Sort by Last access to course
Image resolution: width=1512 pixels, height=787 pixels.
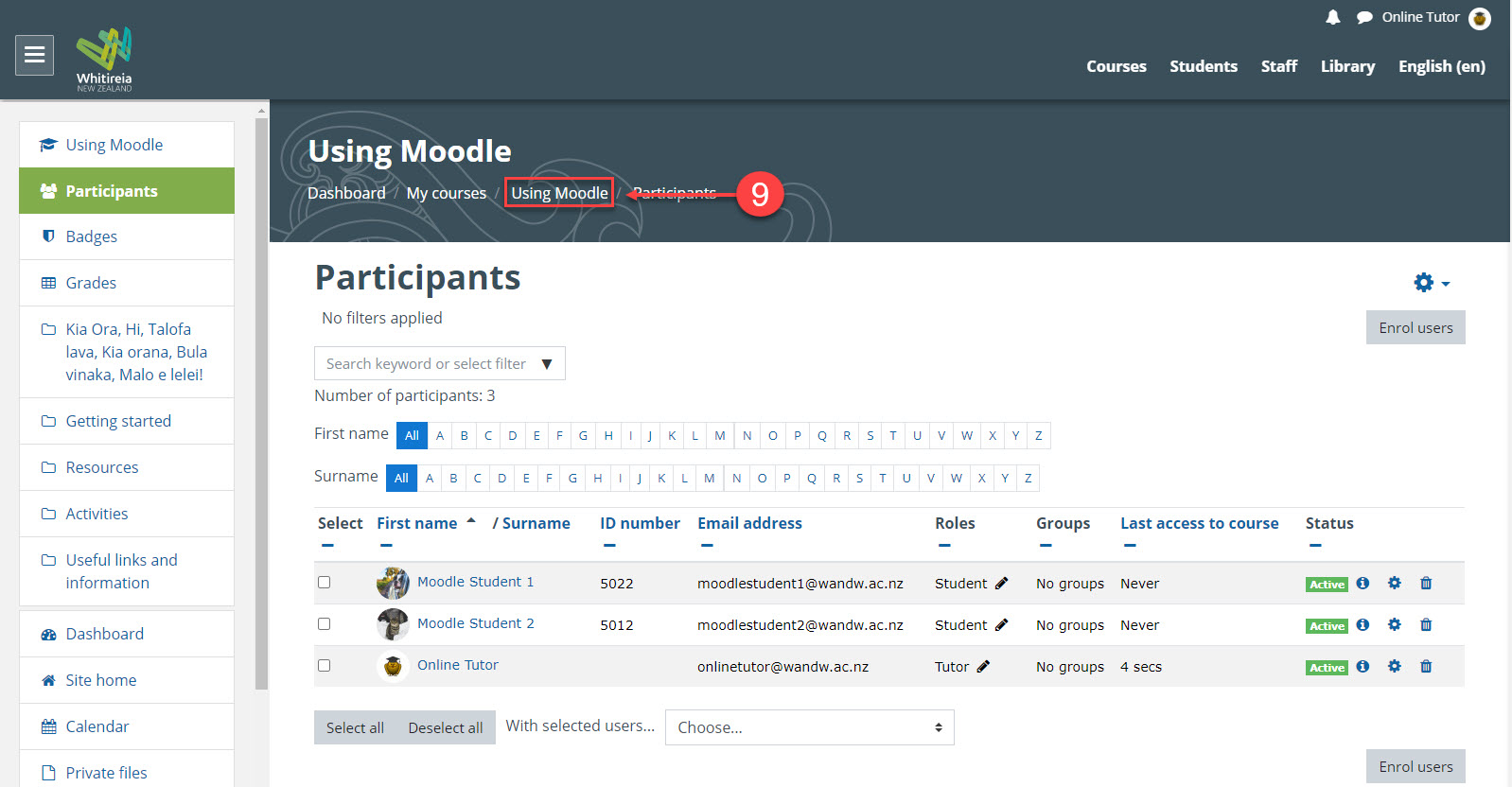pyautogui.click(x=1199, y=523)
